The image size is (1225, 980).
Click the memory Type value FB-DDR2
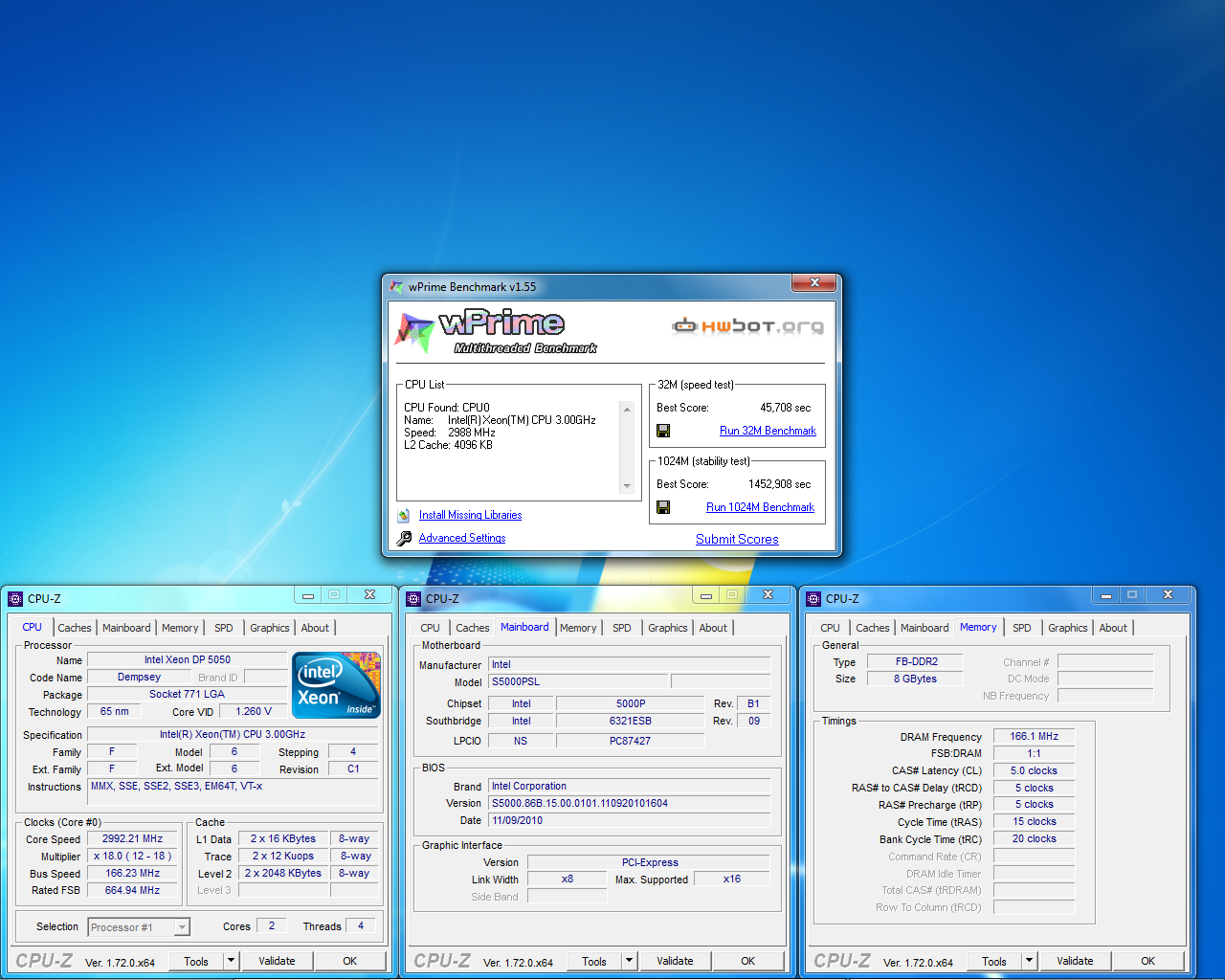(x=916, y=661)
